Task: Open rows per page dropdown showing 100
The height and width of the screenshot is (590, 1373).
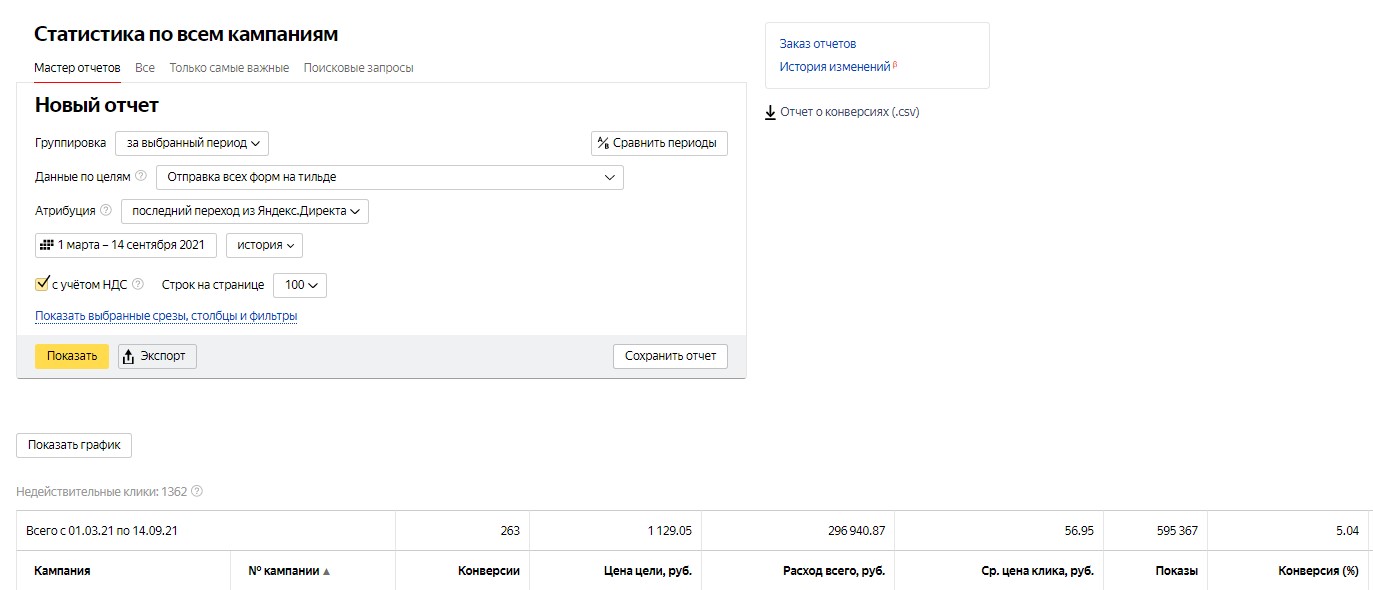Action: pyautogui.click(x=300, y=285)
